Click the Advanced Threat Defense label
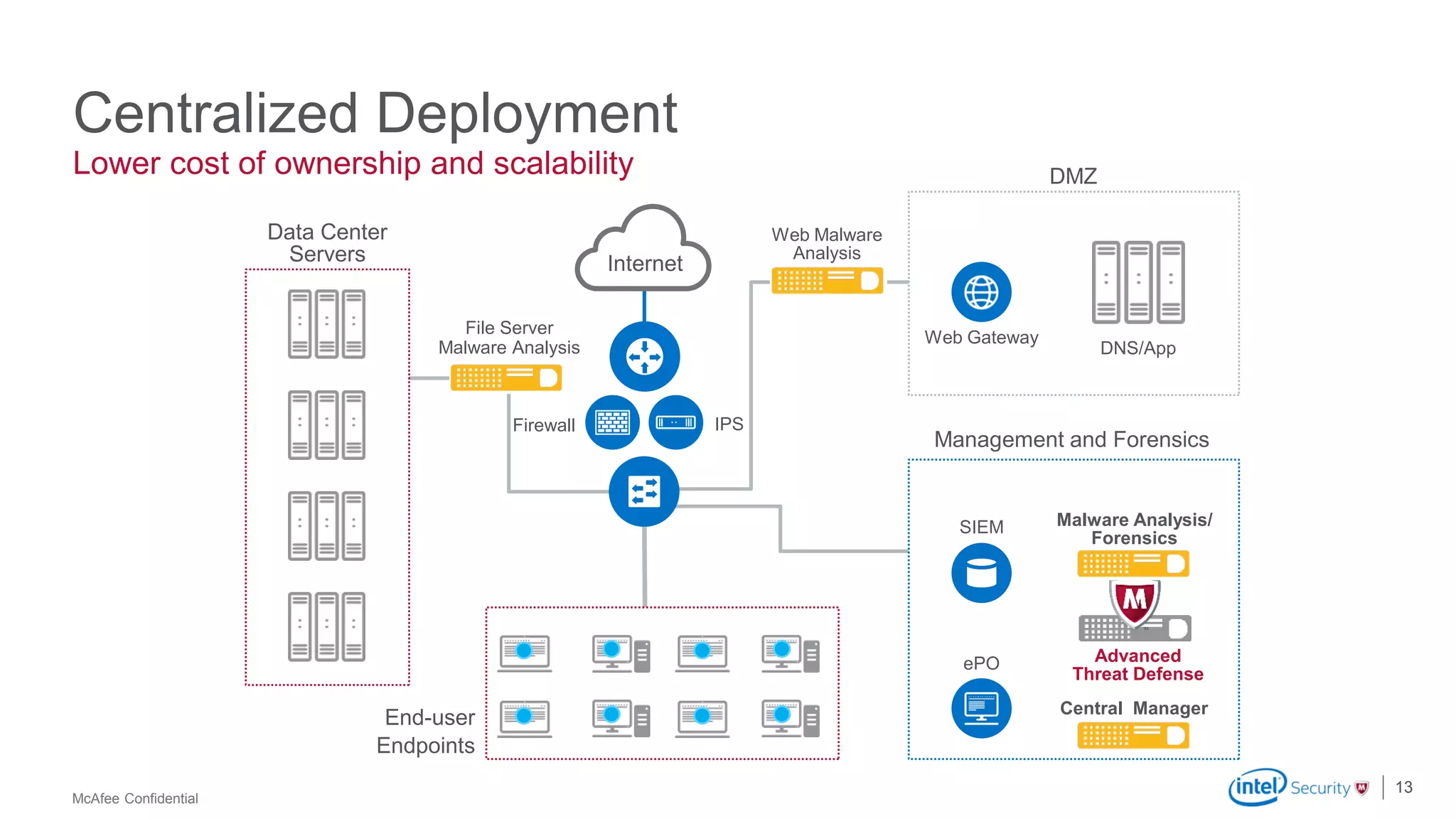Screen dimensions: 1456x819 [x=1137, y=665]
